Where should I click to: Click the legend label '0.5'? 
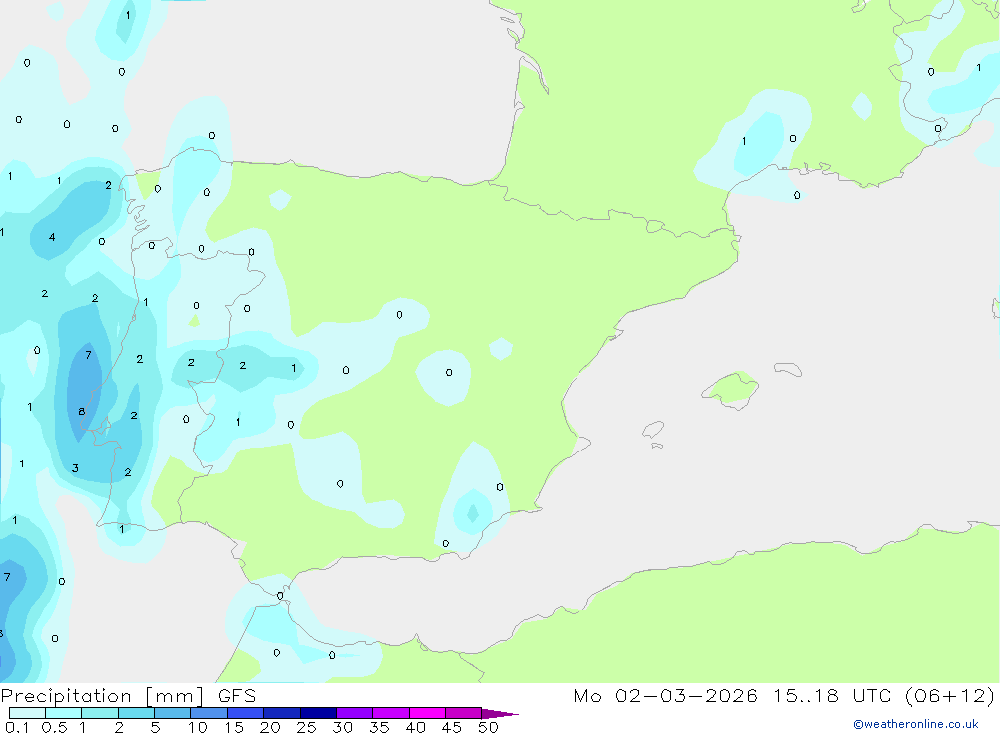pyautogui.click(x=54, y=727)
